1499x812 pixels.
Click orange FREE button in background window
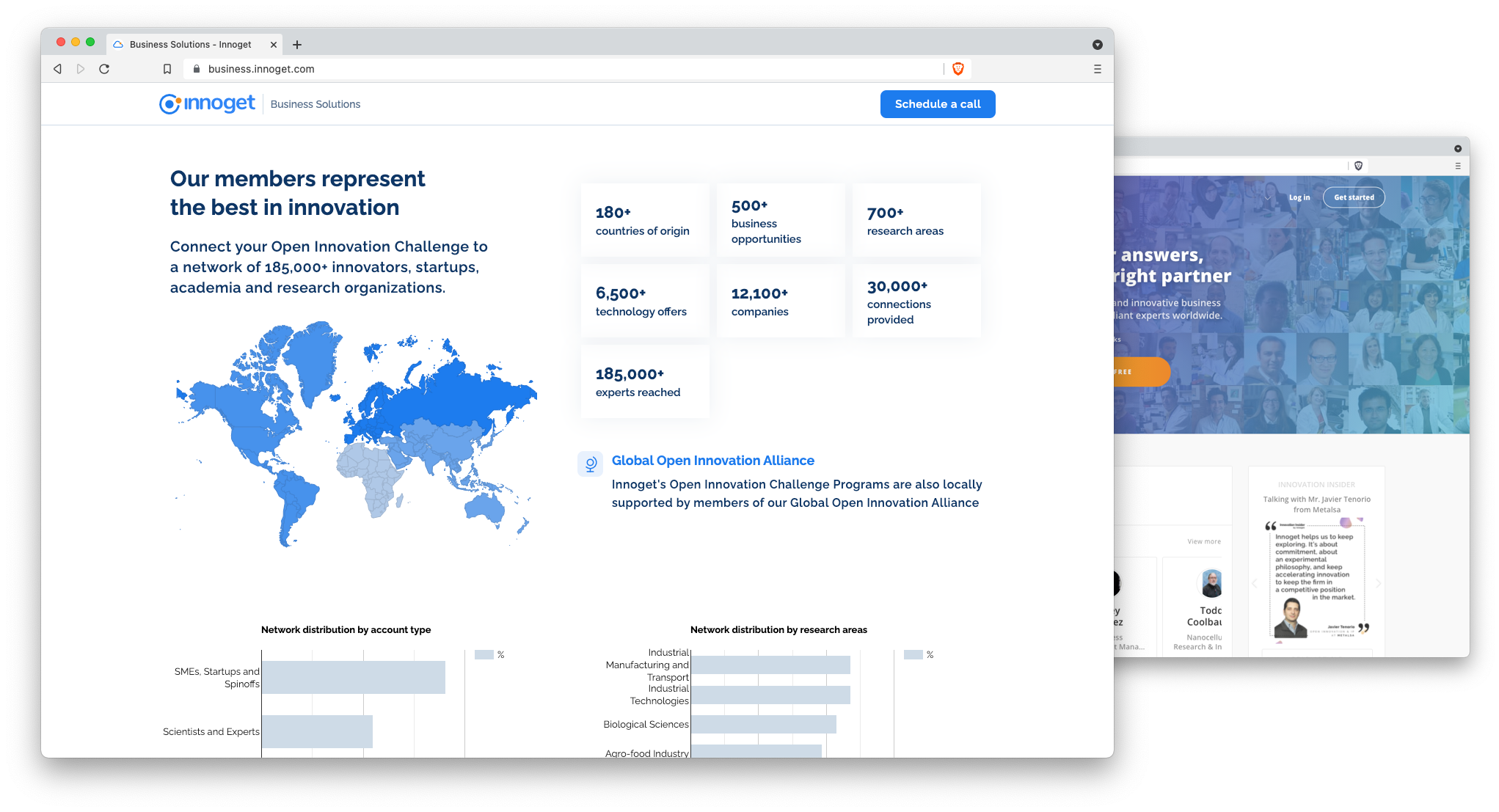(x=1142, y=372)
